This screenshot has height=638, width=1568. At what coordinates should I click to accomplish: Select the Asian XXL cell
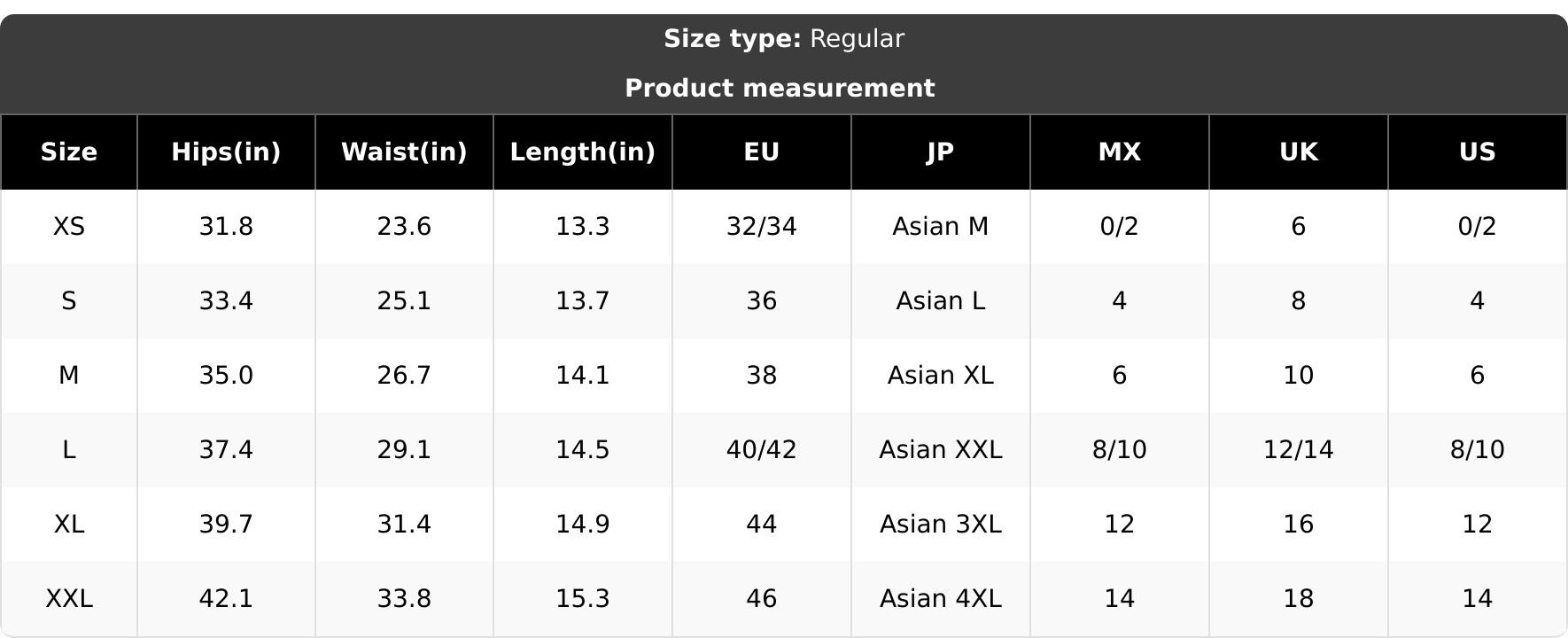click(941, 450)
